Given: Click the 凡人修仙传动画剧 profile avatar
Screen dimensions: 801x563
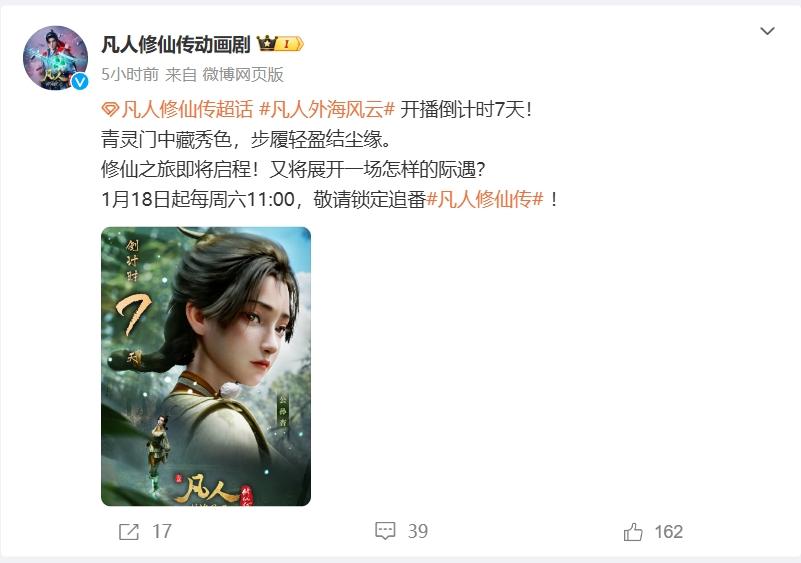Looking at the screenshot, I should click(x=55, y=58).
